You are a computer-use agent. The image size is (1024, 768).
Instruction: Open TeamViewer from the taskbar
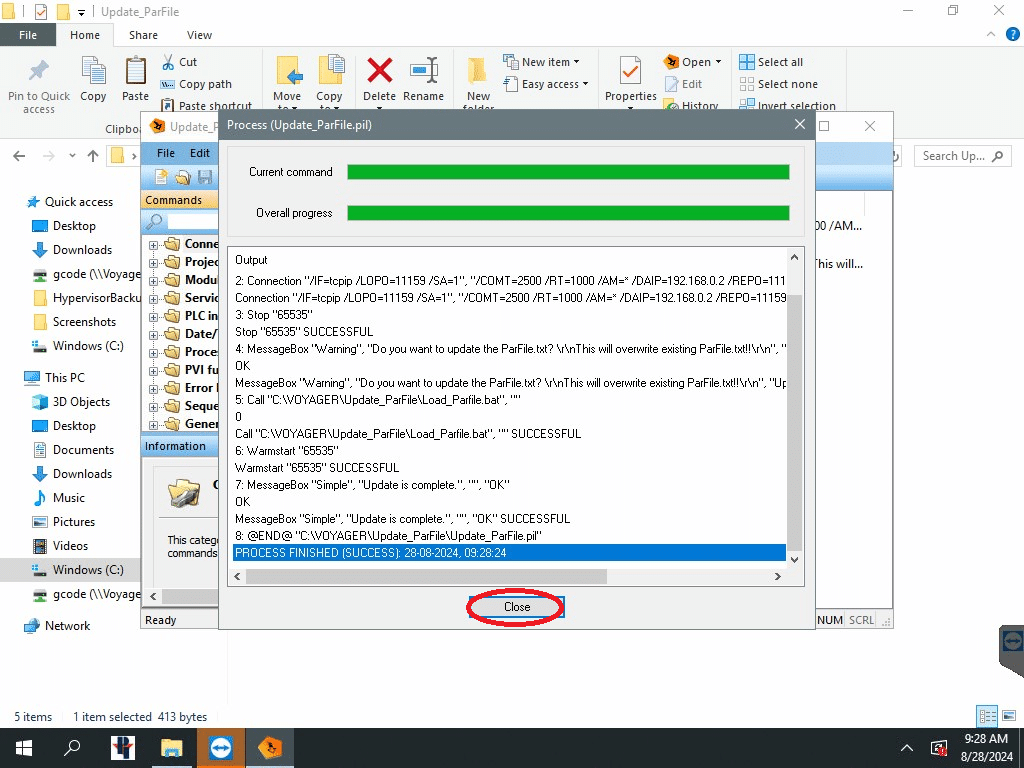(220, 747)
